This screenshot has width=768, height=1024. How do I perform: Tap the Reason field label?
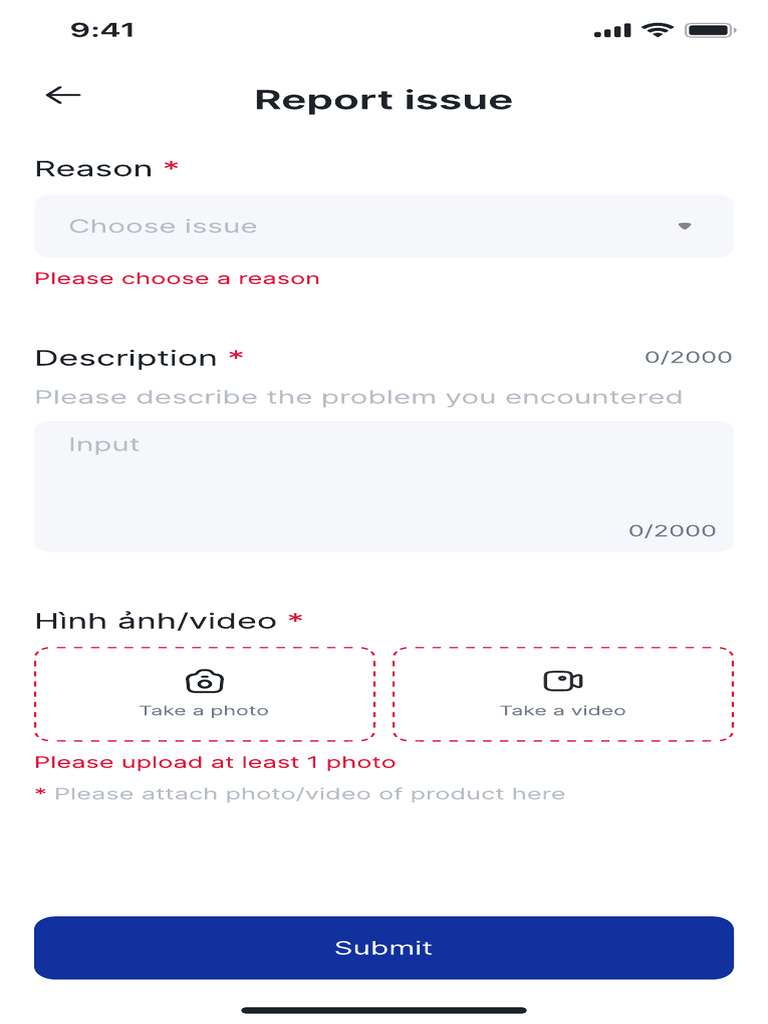[94, 169]
